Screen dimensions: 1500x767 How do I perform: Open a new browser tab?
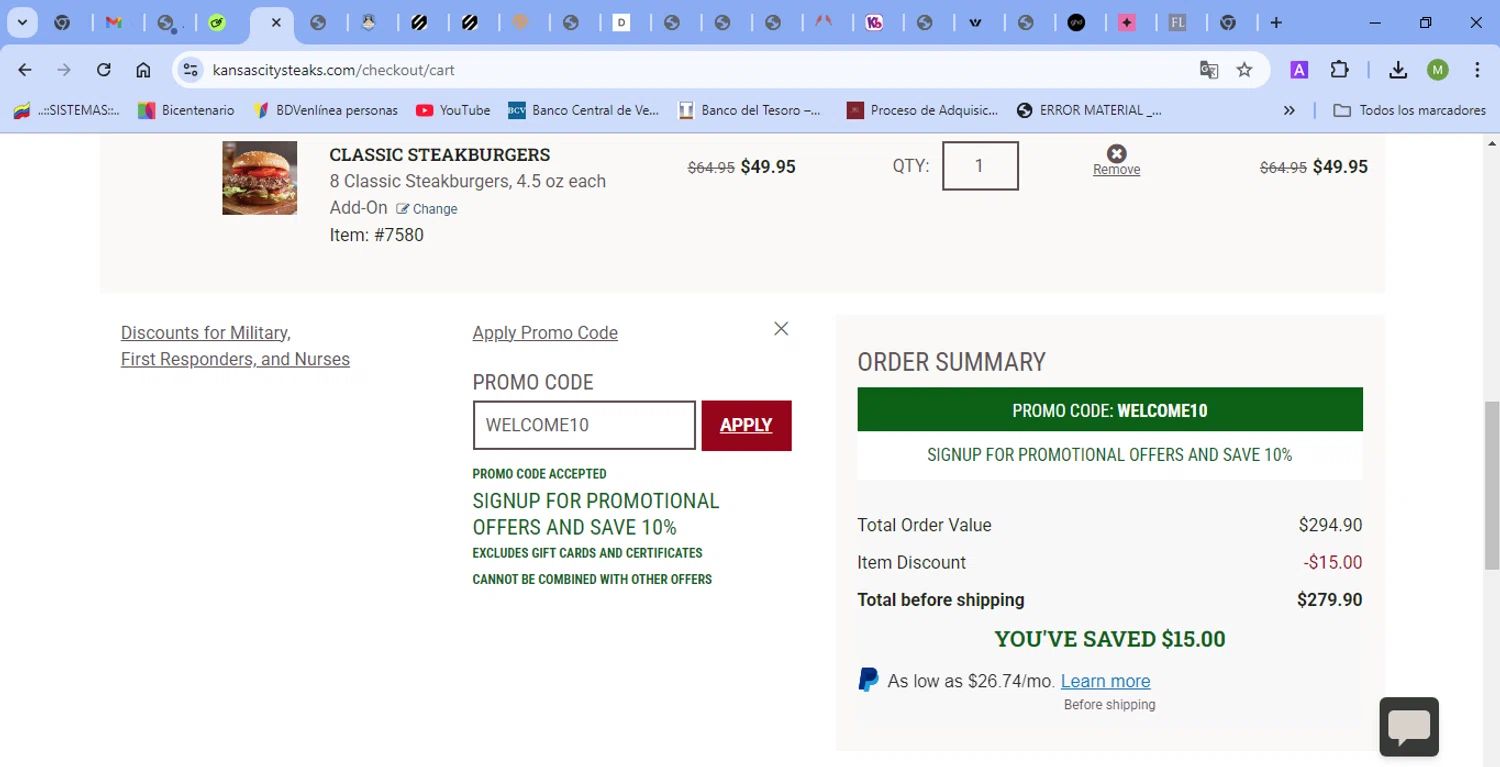pos(1276,22)
